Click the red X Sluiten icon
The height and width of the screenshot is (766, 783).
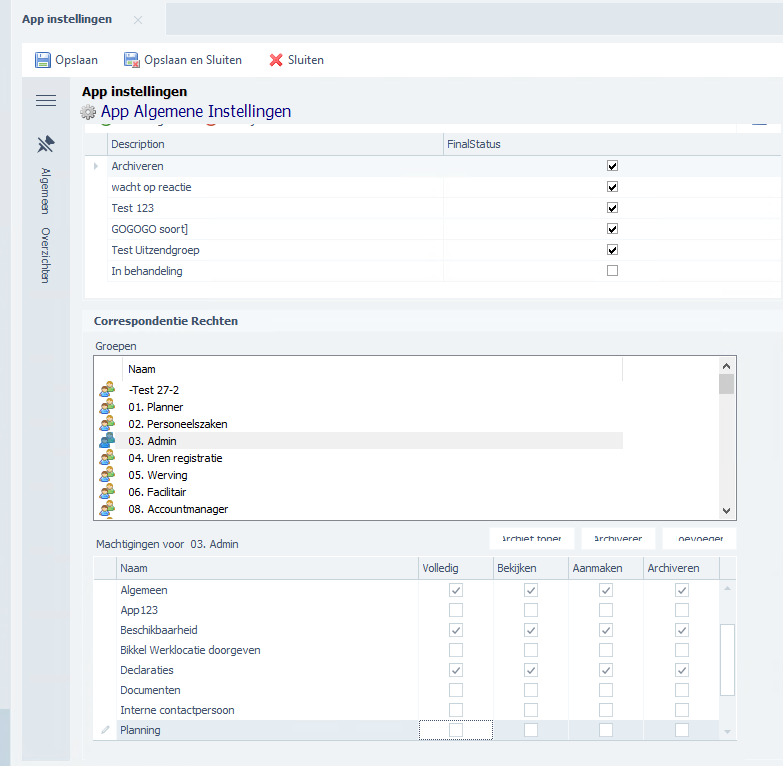pyautogui.click(x=276, y=60)
